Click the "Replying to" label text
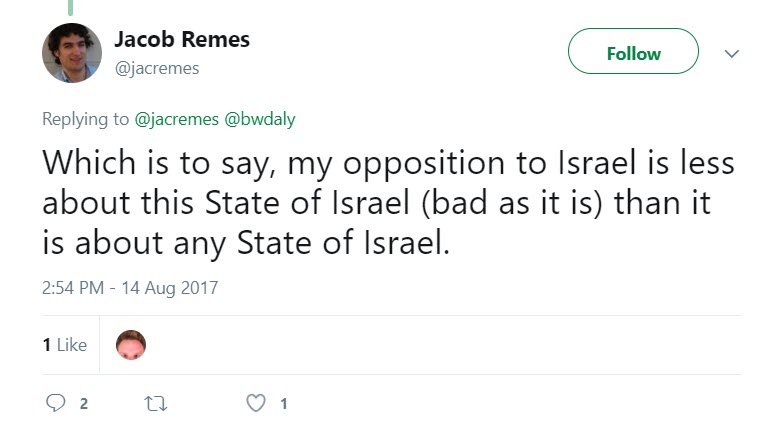Screen dimensions: 775x443 click(x=85, y=119)
